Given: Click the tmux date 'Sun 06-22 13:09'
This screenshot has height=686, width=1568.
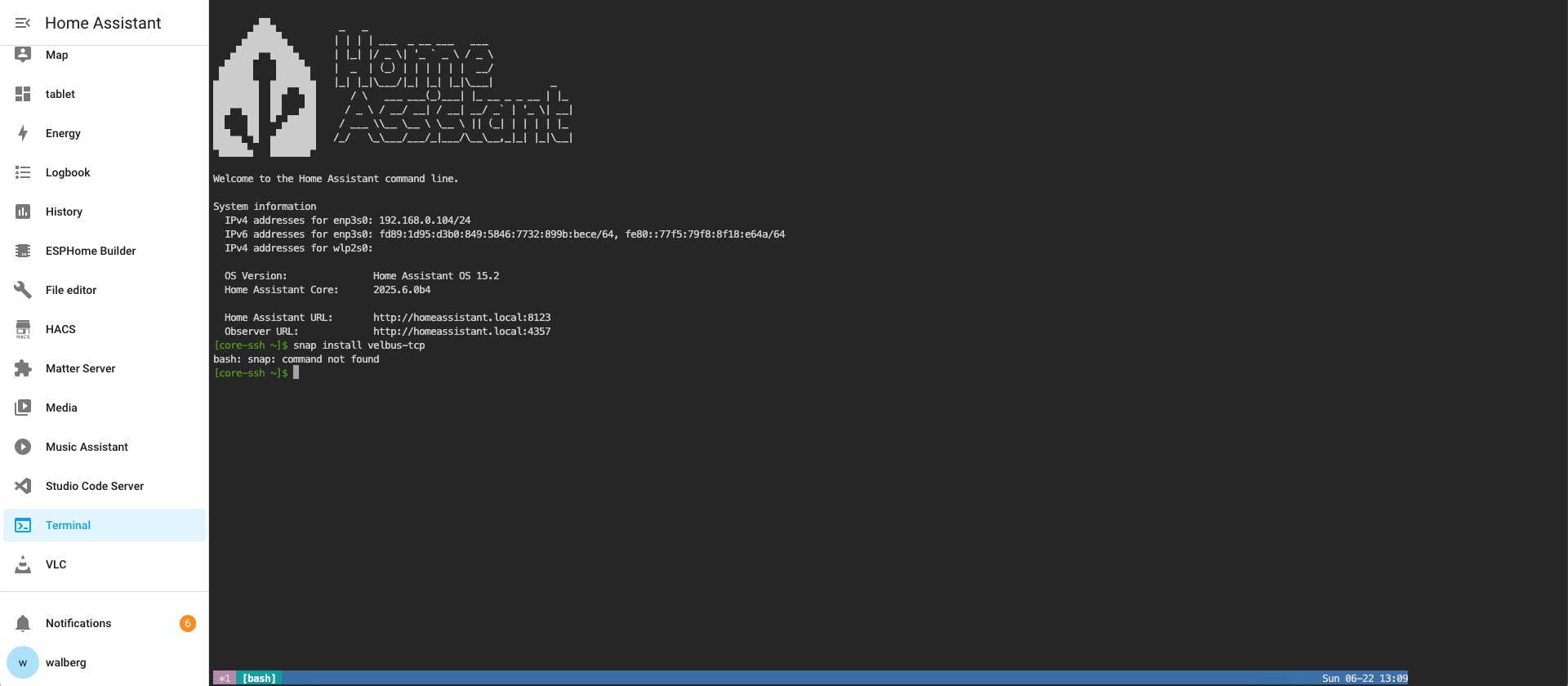Looking at the screenshot, I should coord(1365,678).
